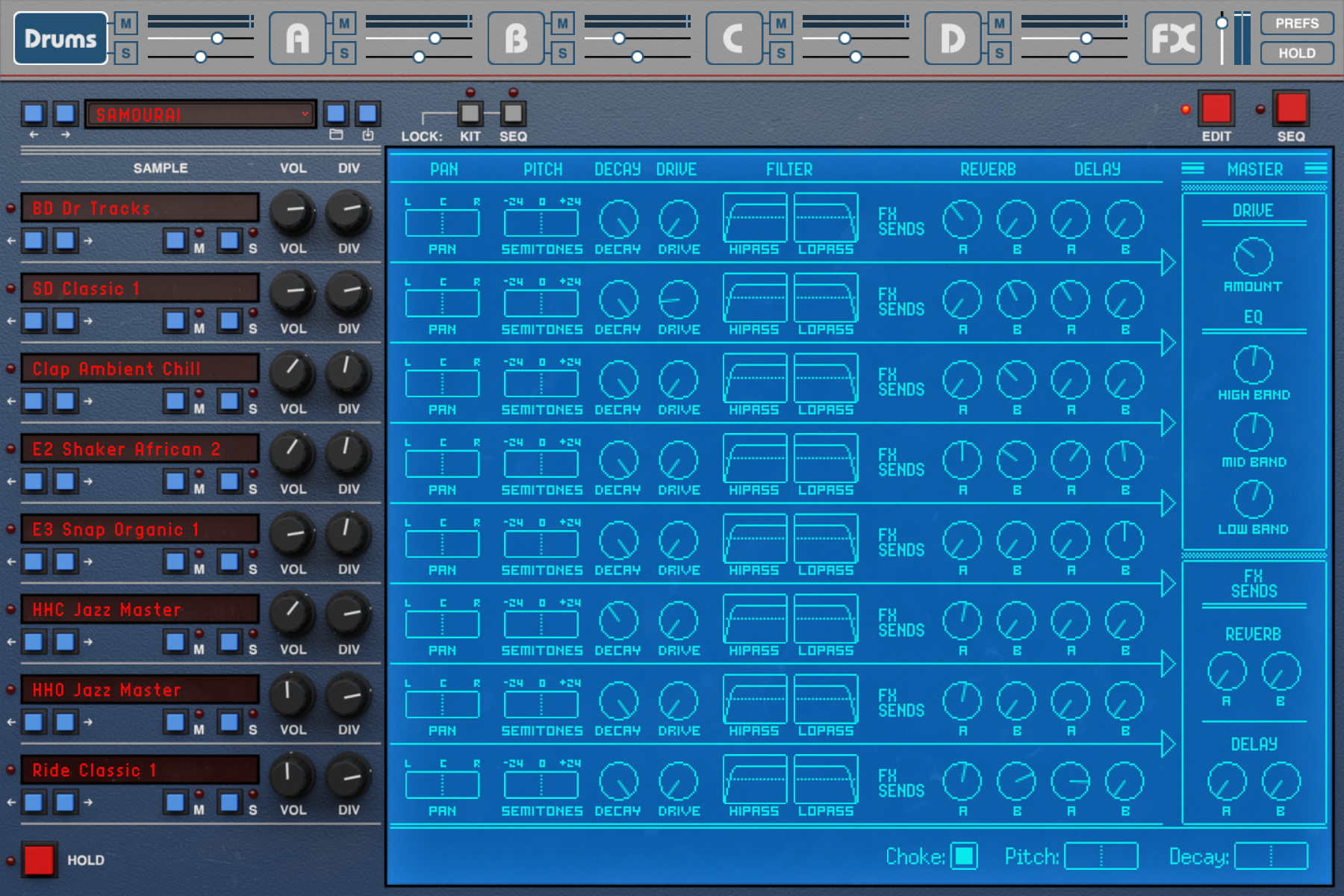Open the BD Dr Tracks sample selector
Screen dimensions: 1344x896
click(140, 208)
